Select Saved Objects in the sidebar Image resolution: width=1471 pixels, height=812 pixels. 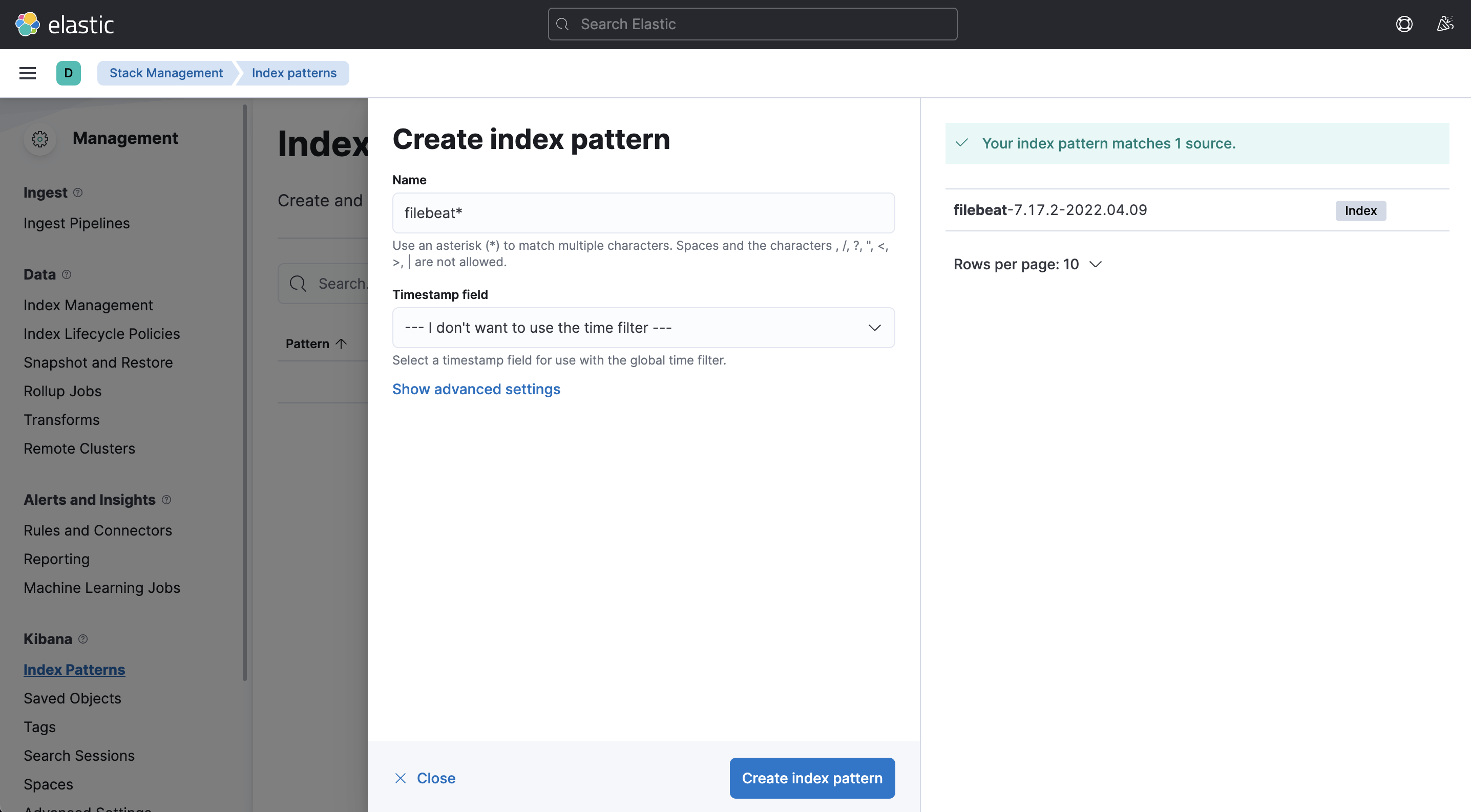pyautogui.click(x=72, y=698)
